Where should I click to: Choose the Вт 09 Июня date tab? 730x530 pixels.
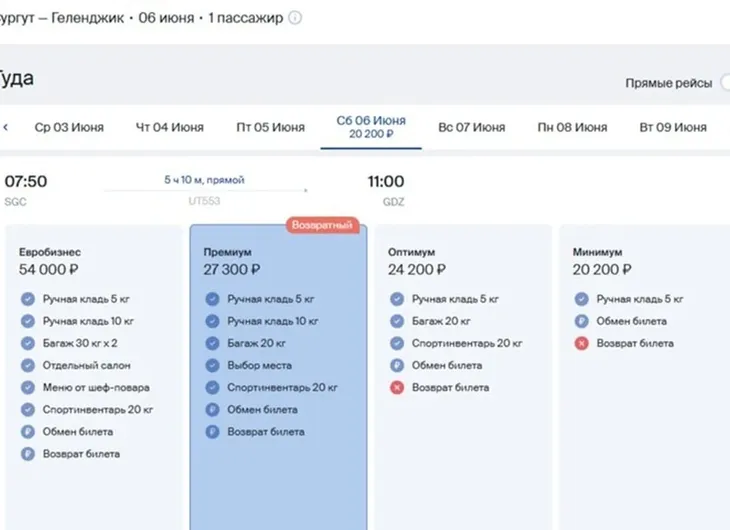673,127
